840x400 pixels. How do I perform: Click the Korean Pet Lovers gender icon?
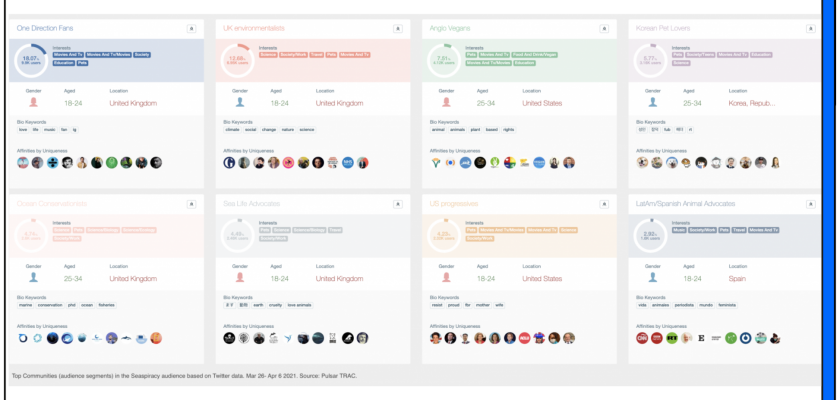click(x=652, y=102)
